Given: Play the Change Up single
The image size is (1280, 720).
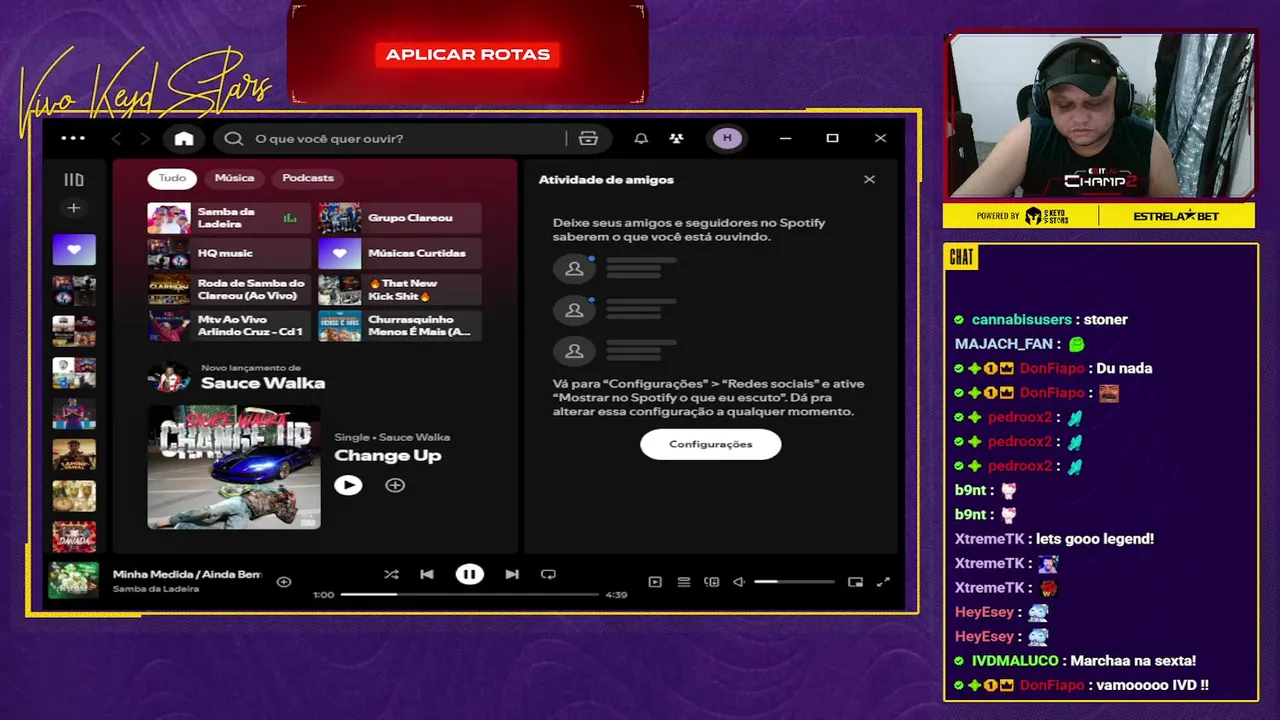Looking at the screenshot, I should coord(348,485).
